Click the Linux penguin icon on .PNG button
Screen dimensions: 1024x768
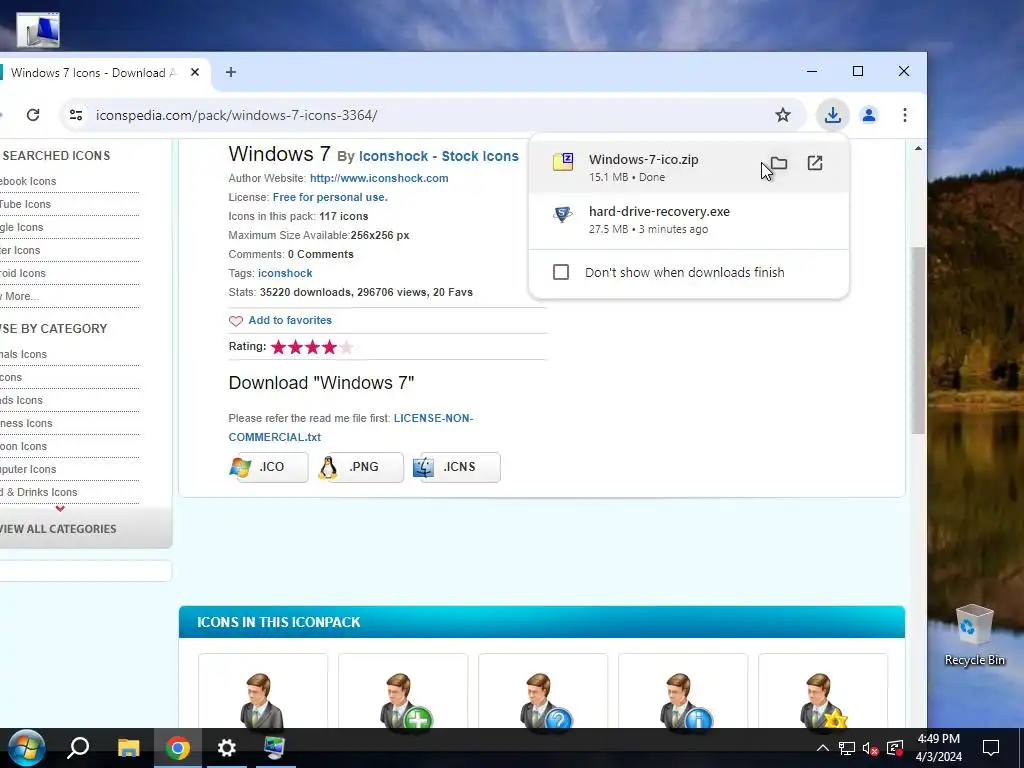point(327,468)
